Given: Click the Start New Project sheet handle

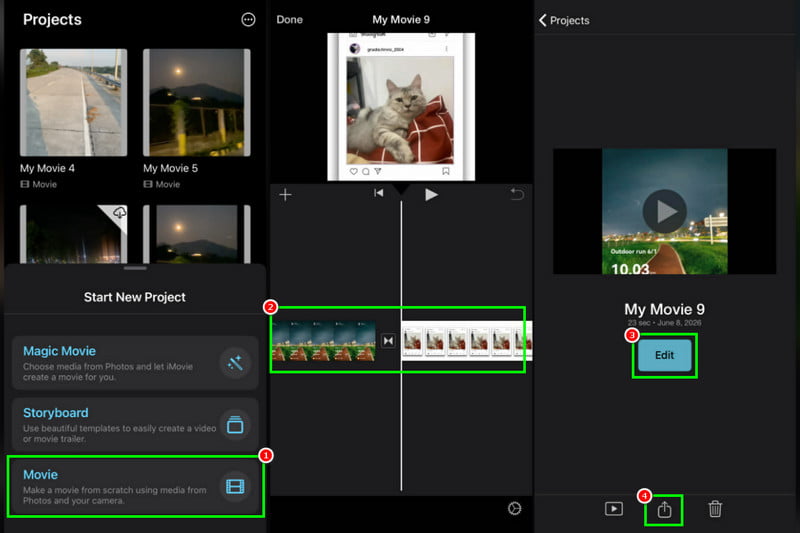Looking at the screenshot, I should 135,268.
